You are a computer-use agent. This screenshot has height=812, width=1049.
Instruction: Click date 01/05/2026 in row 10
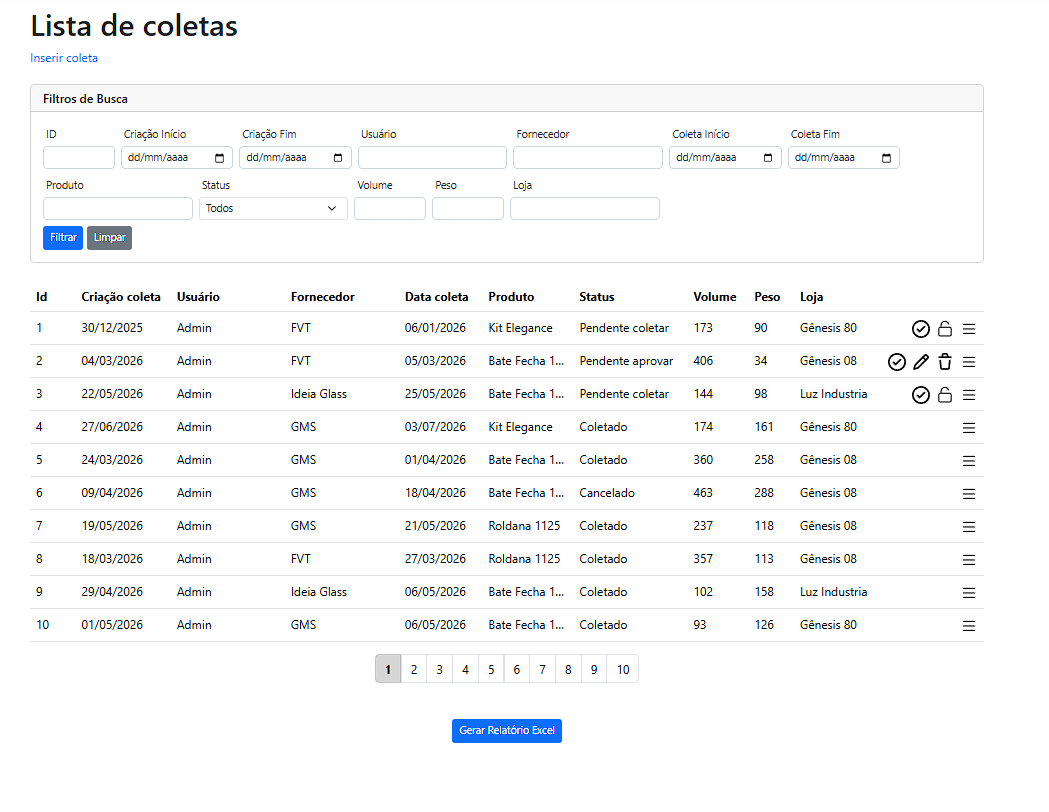[112, 625]
